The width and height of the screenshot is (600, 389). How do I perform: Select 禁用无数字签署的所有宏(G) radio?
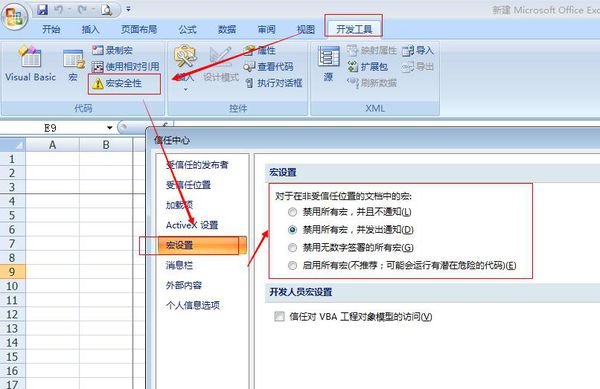click(292, 248)
